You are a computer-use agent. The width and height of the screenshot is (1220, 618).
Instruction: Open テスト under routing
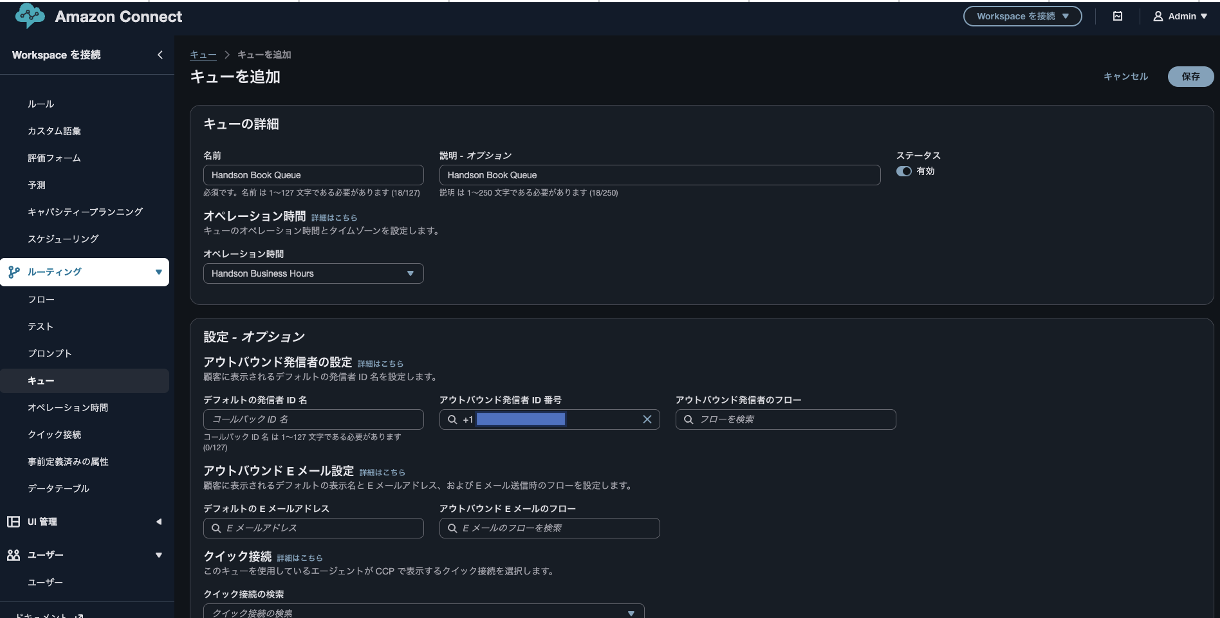(41, 327)
